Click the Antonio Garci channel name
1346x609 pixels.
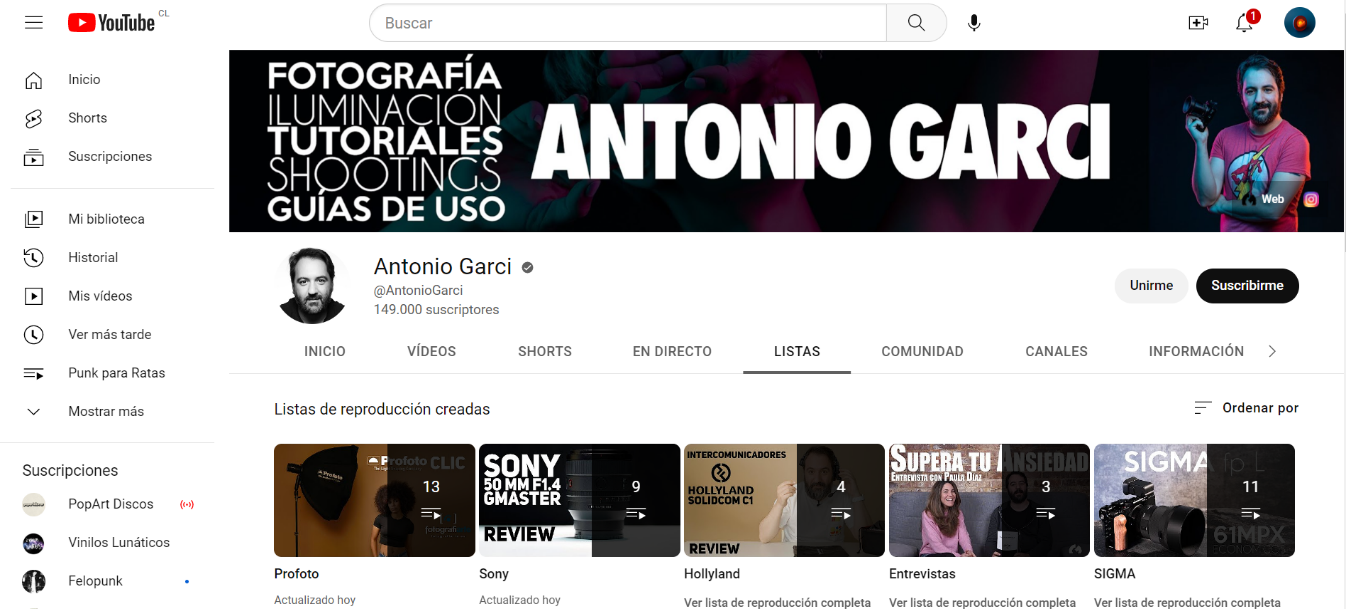(x=443, y=267)
